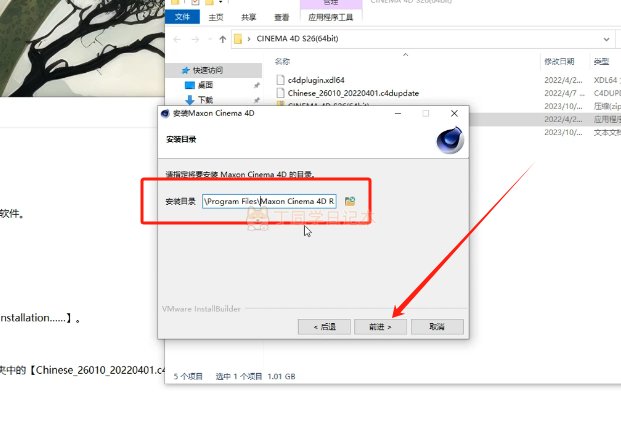Select file c4dplugin.xdl64
621x445 pixels.
point(316,80)
